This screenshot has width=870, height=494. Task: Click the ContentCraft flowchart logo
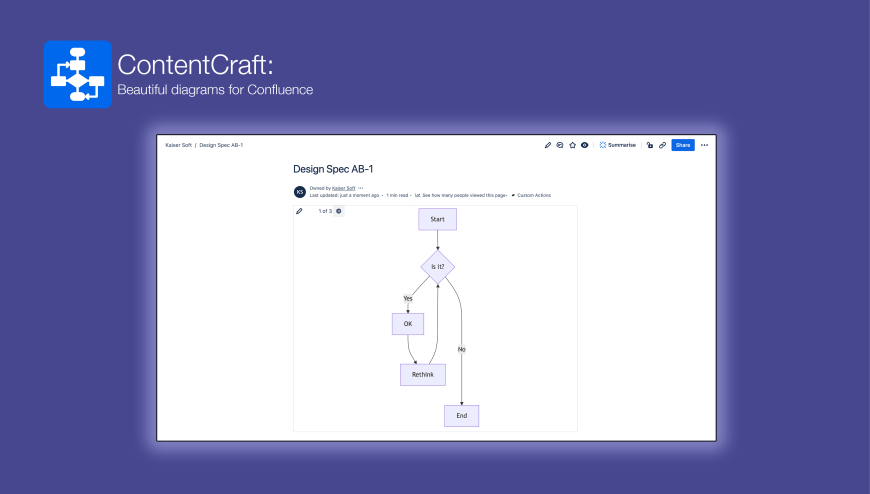click(78, 74)
